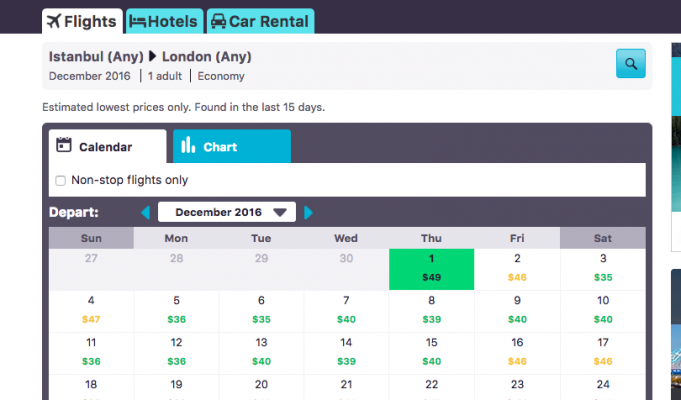681x400 pixels.
Task: Choose December 14 with $39 fare
Action: [x=346, y=351]
